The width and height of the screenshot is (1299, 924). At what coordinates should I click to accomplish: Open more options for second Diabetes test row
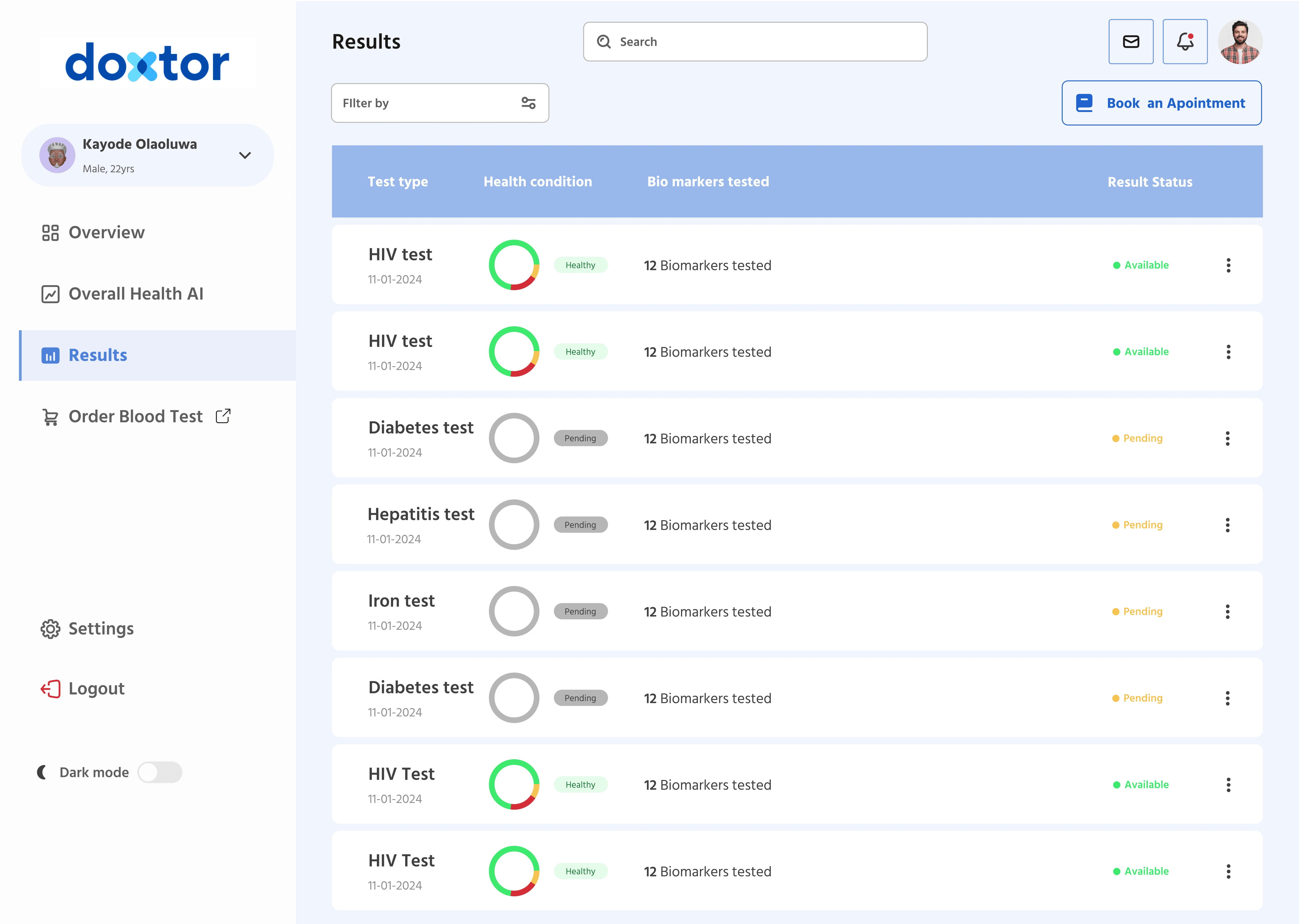tap(1227, 698)
